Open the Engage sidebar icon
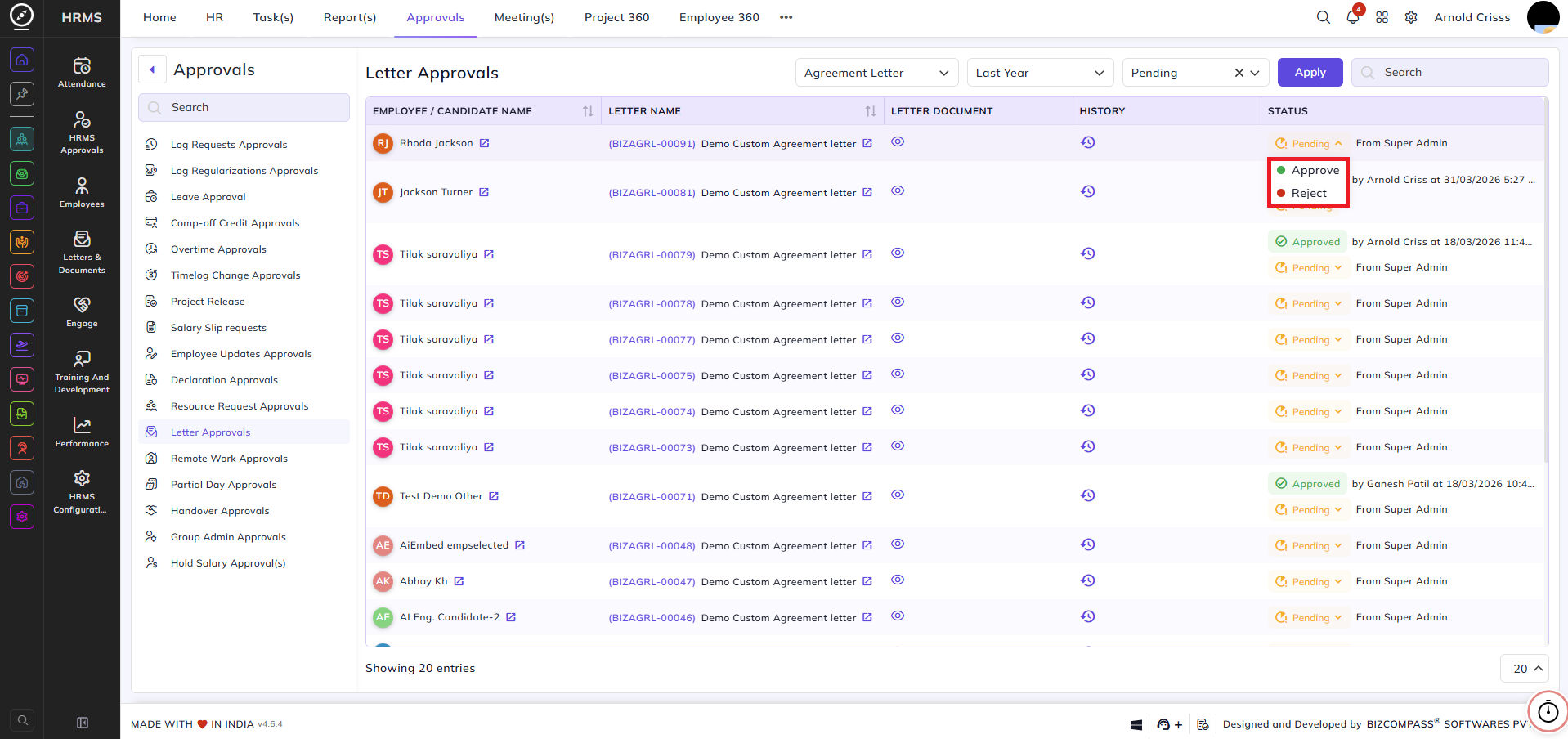Viewport: 1568px width, 739px height. (82, 311)
